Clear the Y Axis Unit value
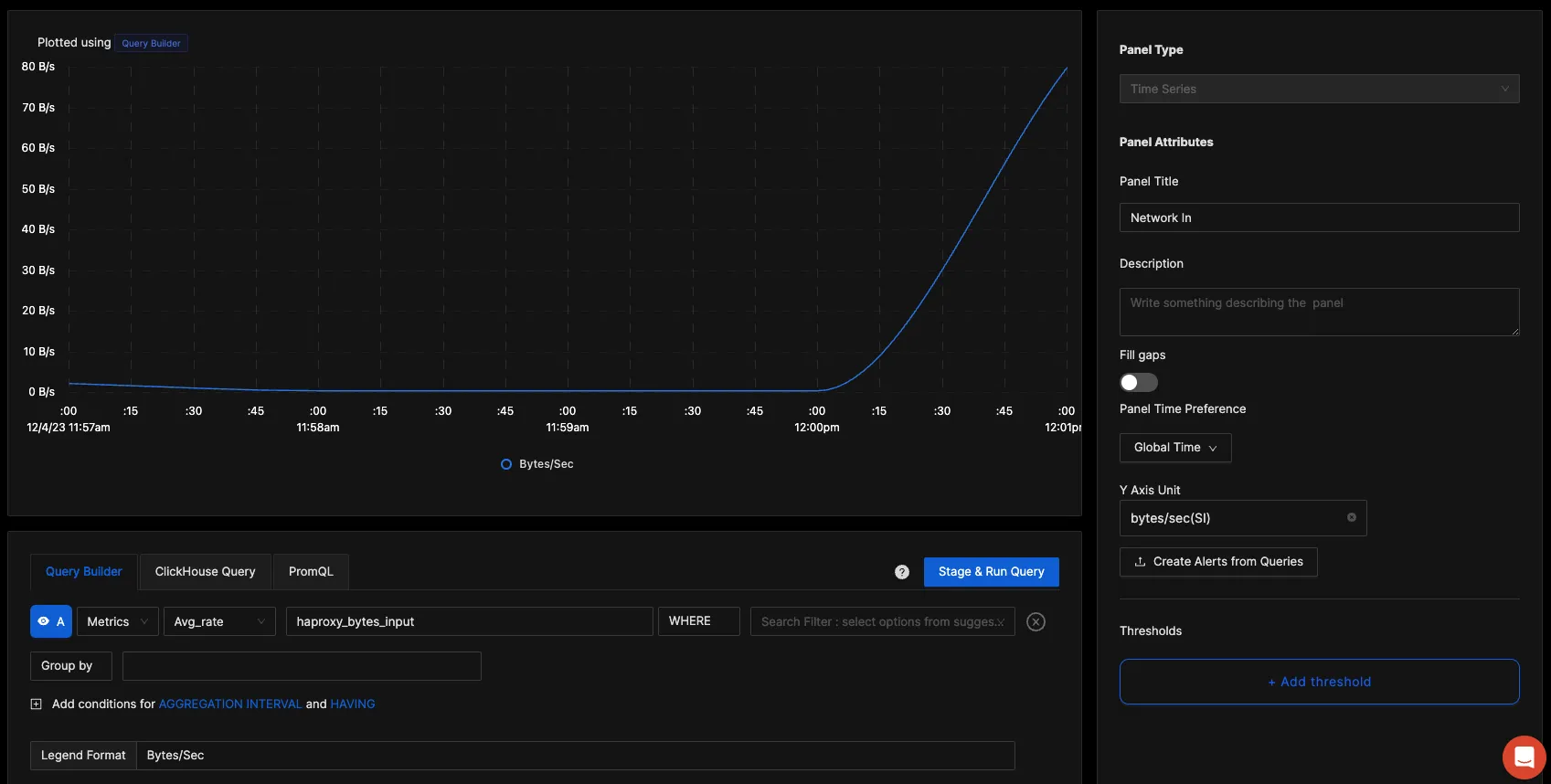 pyautogui.click(x=1352, y=517)
